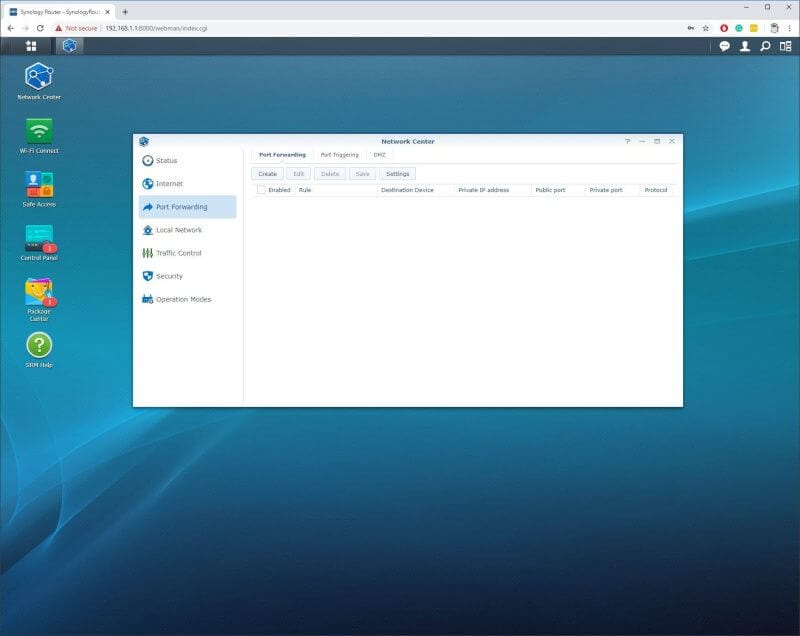Open the Chrome three-dot menu
Viewport: 800px width, 636px height.
tap(787, 29)
